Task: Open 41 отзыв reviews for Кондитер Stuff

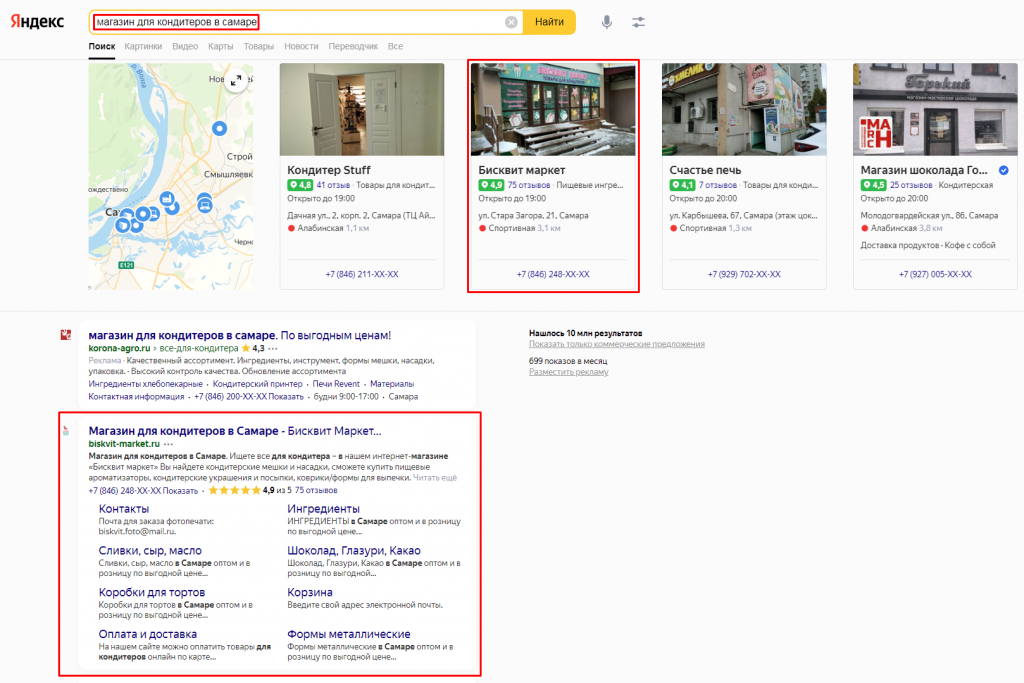Action: (333, 185)
